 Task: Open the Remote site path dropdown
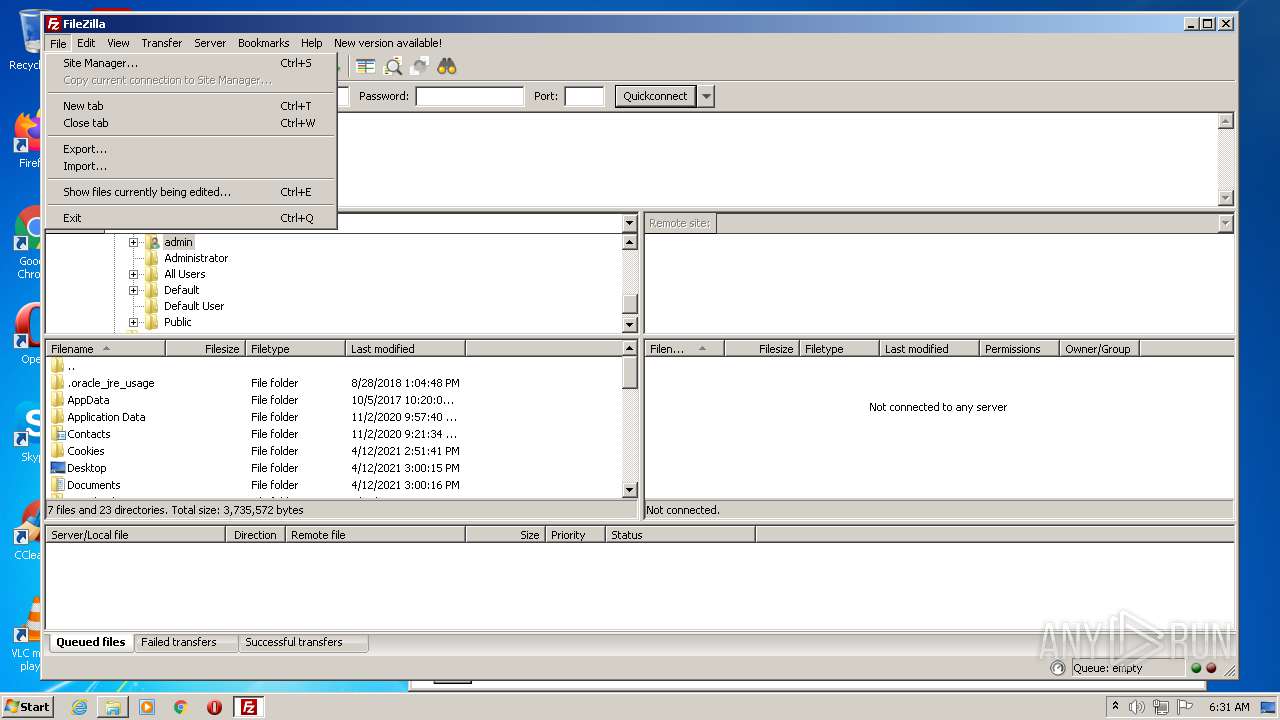pos(1226,223)
